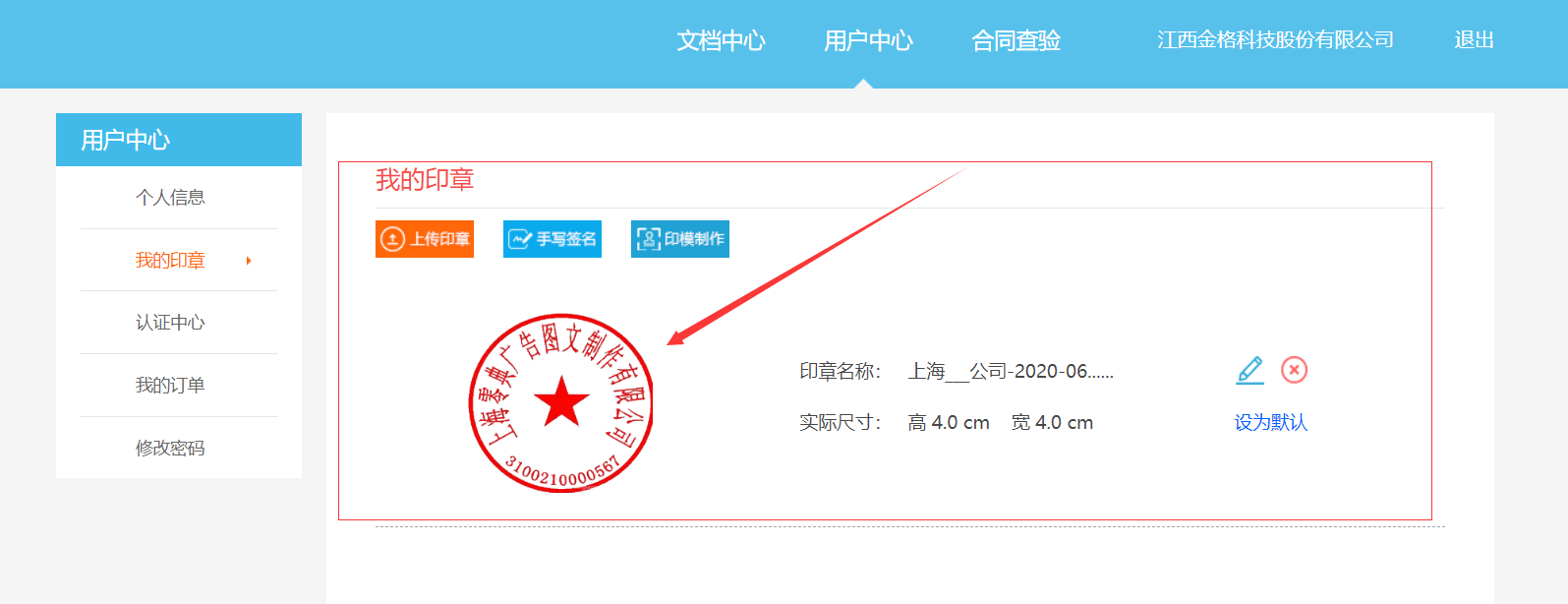
Task: Delete the seal with the red X icon
Action: pyautogui.click(x=1294, y=370)
